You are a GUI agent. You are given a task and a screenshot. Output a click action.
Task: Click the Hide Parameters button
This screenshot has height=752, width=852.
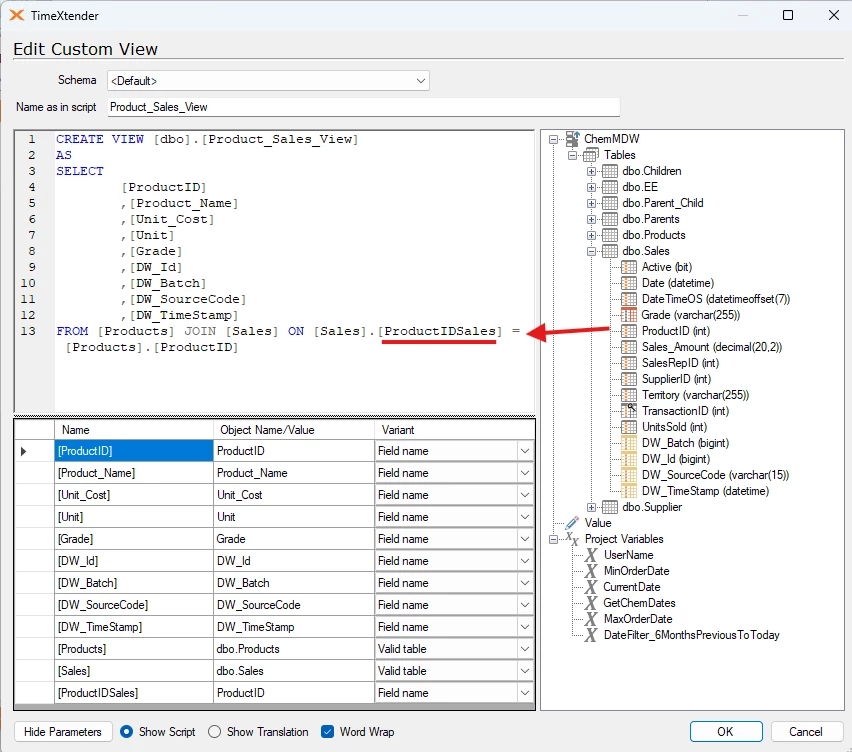point(62,732)
